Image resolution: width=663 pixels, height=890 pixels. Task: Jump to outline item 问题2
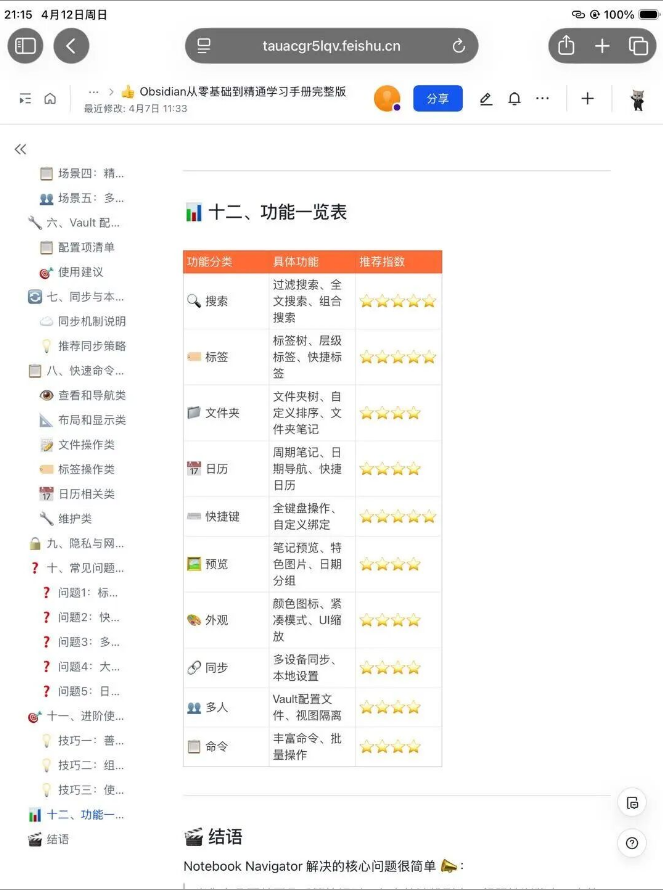(79, 617)
